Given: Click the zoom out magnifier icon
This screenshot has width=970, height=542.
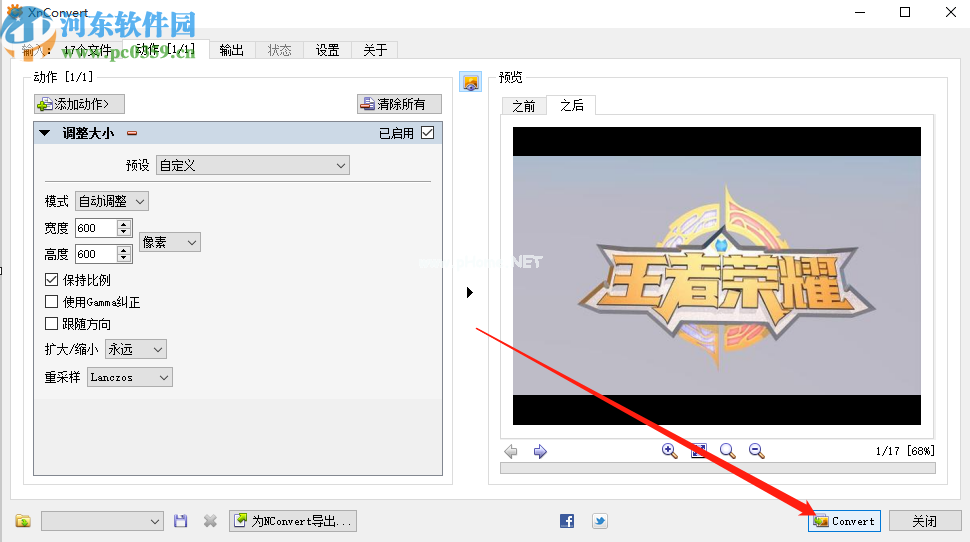Looking at the screenshot, I should 757,451.
